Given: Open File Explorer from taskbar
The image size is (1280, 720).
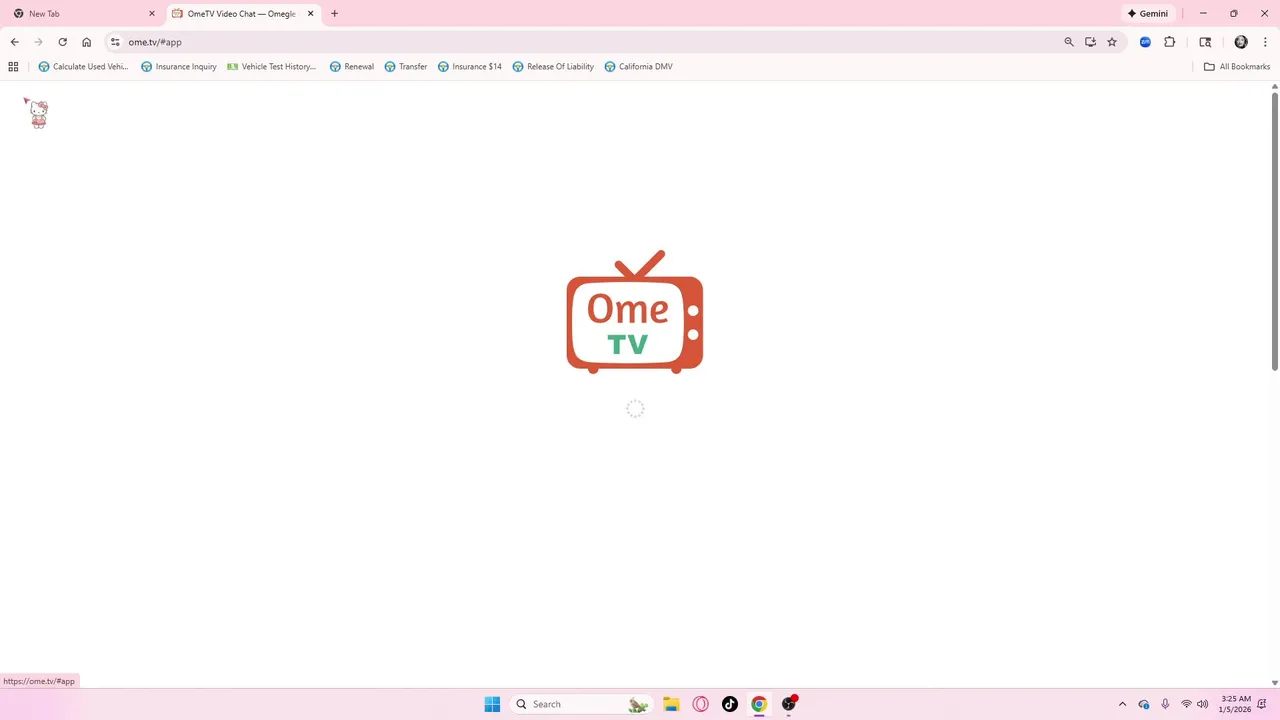Looking at the screenshot, I should [x=671, y=704].
